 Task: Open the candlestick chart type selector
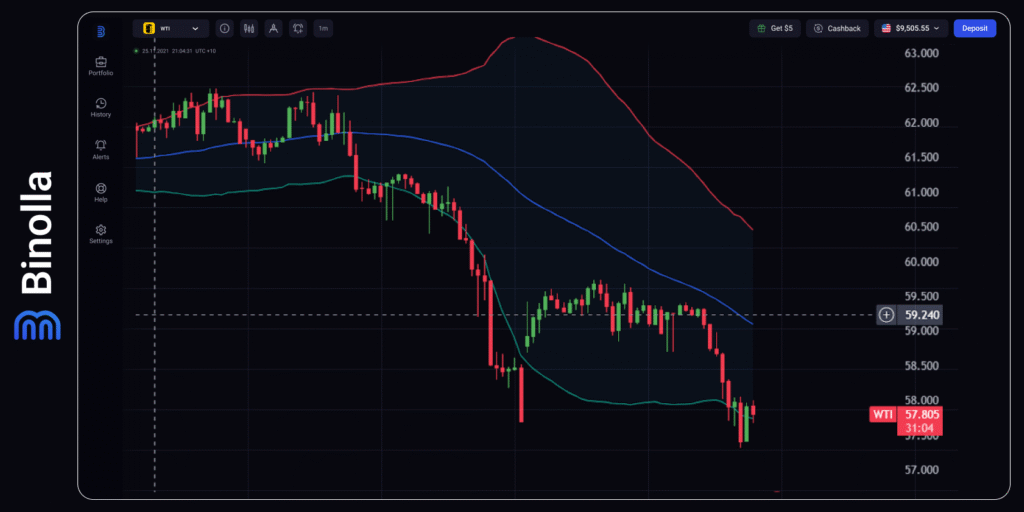[x=249, y=29]
